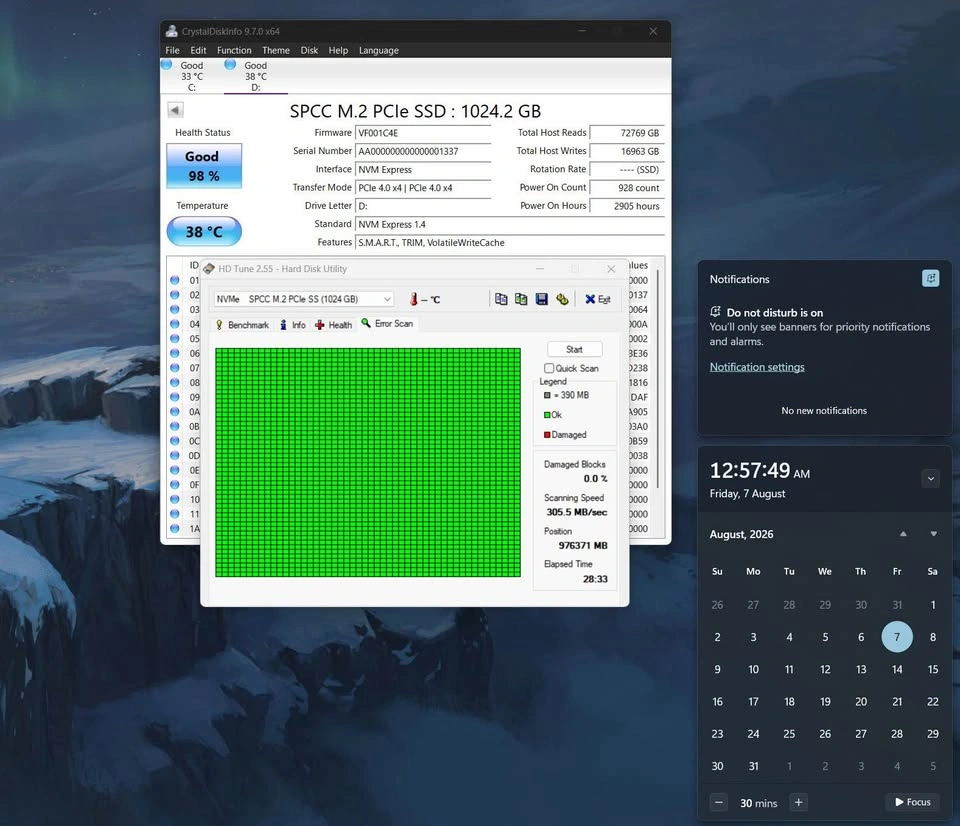The width and height of the screenshot is (960, 826).
Task: Click Total Host Writes value 16963 GB
Action: pos(626,151)
